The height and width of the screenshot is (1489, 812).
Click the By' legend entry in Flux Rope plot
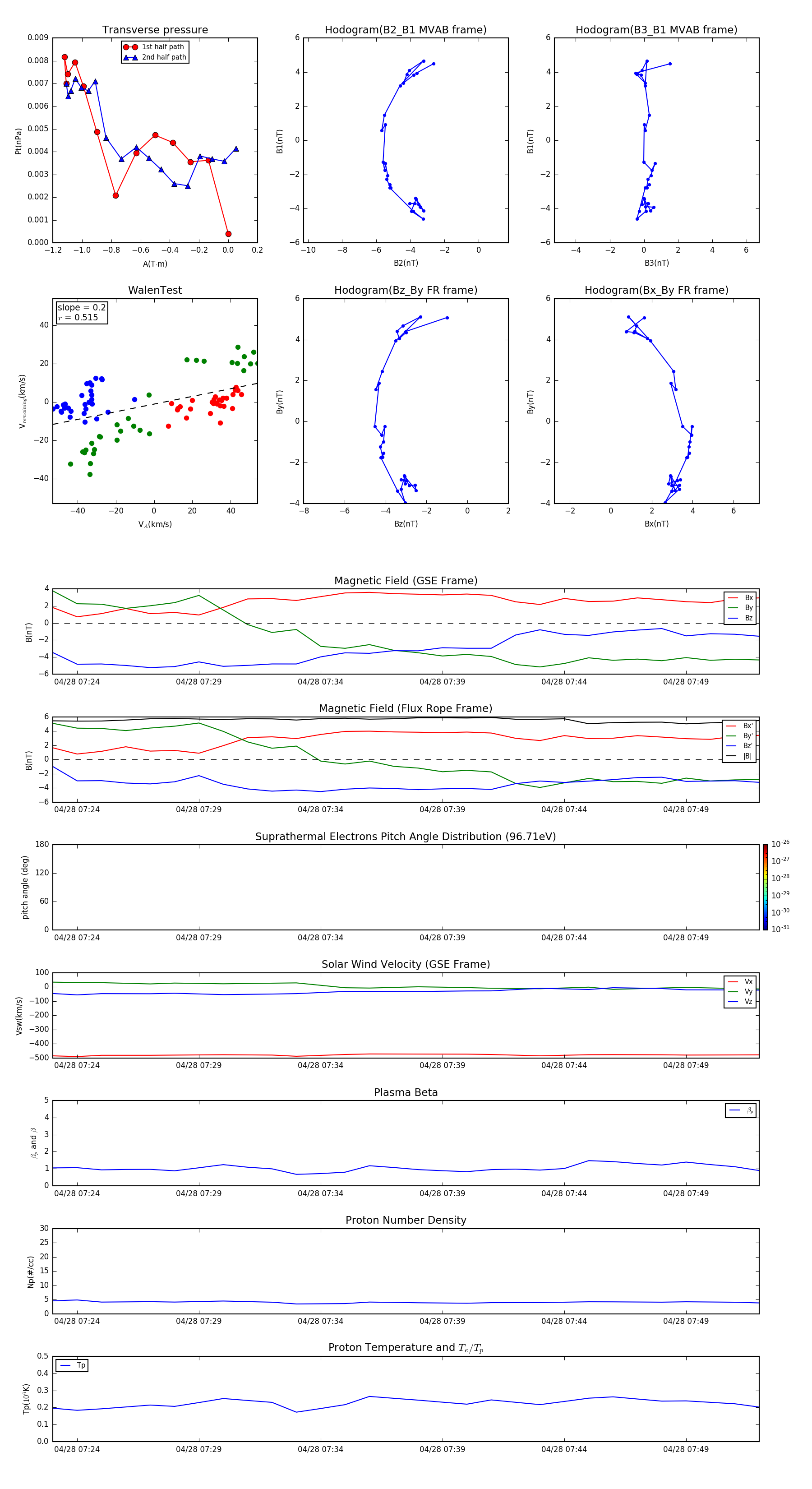(x=740, y=736)
